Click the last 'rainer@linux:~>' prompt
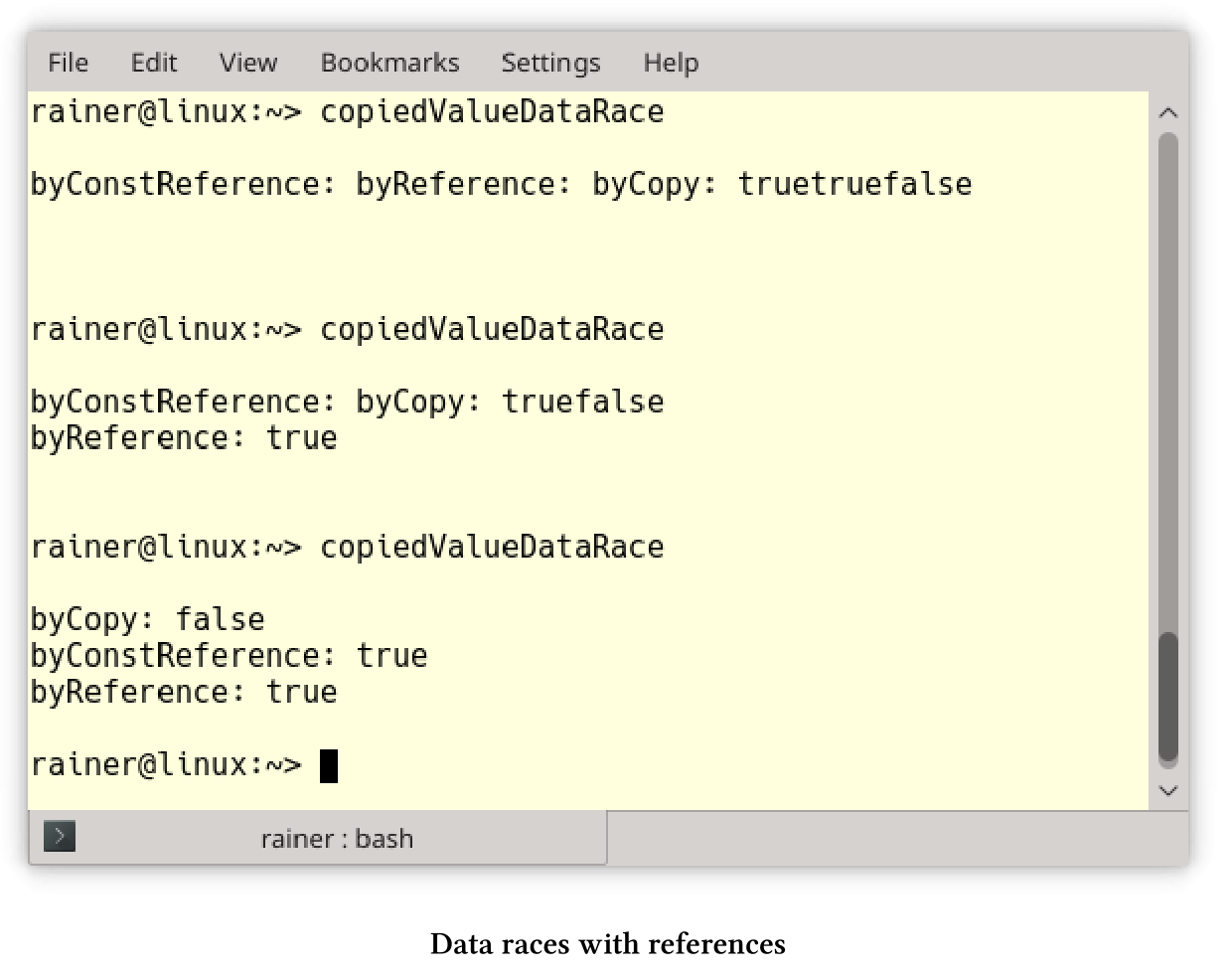Viewport: 1232px width, 974px height. (x=166, y=764)
